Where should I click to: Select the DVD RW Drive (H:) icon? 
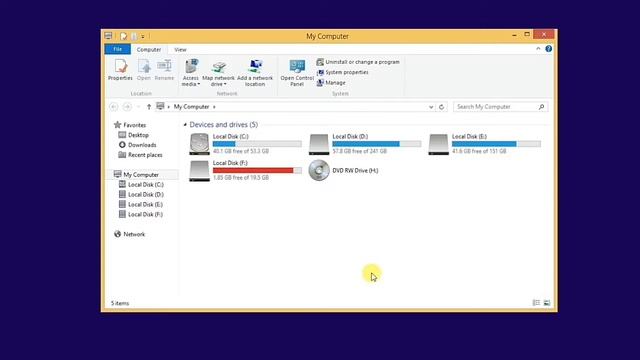(x=319, y=170)
